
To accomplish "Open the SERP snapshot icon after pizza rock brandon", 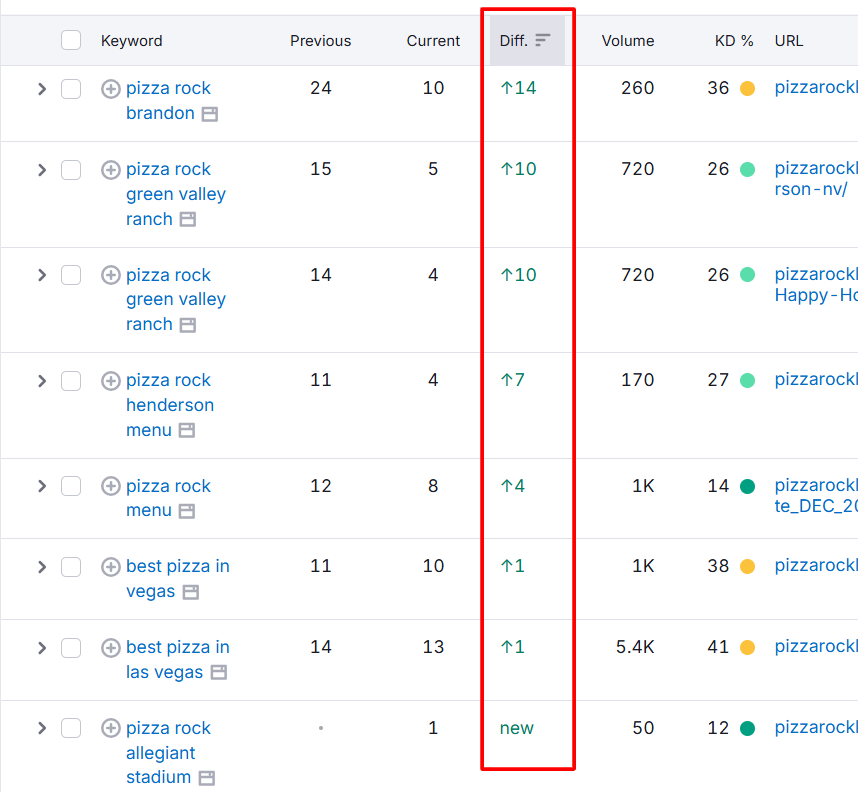I will point(210,114).
